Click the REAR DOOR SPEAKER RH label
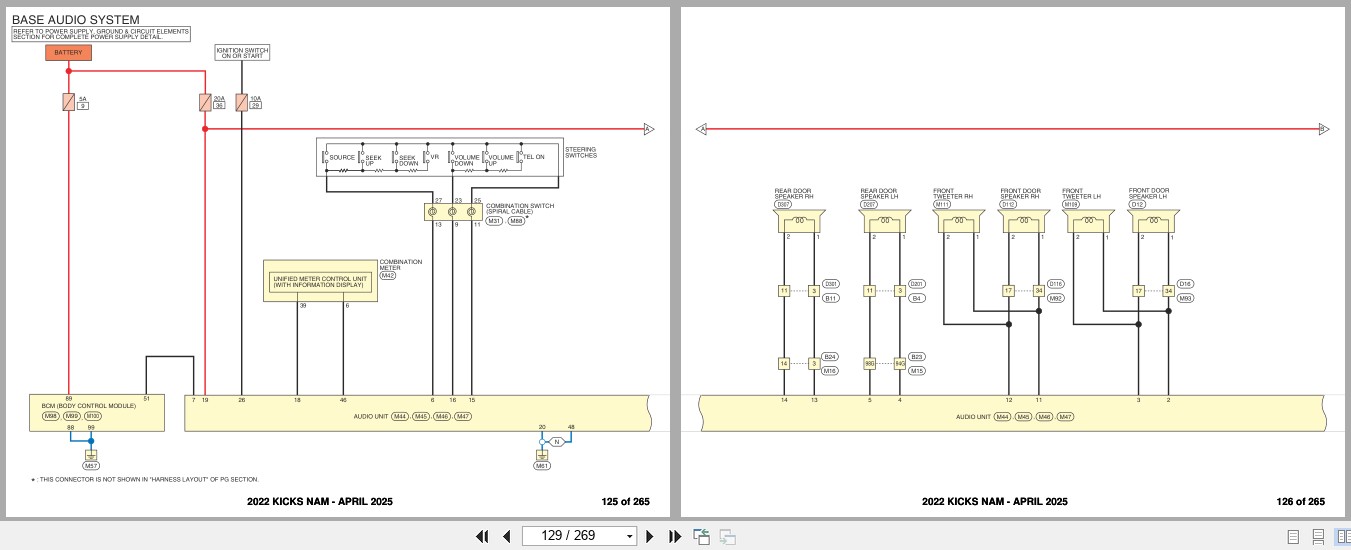 tap(794, 193)
